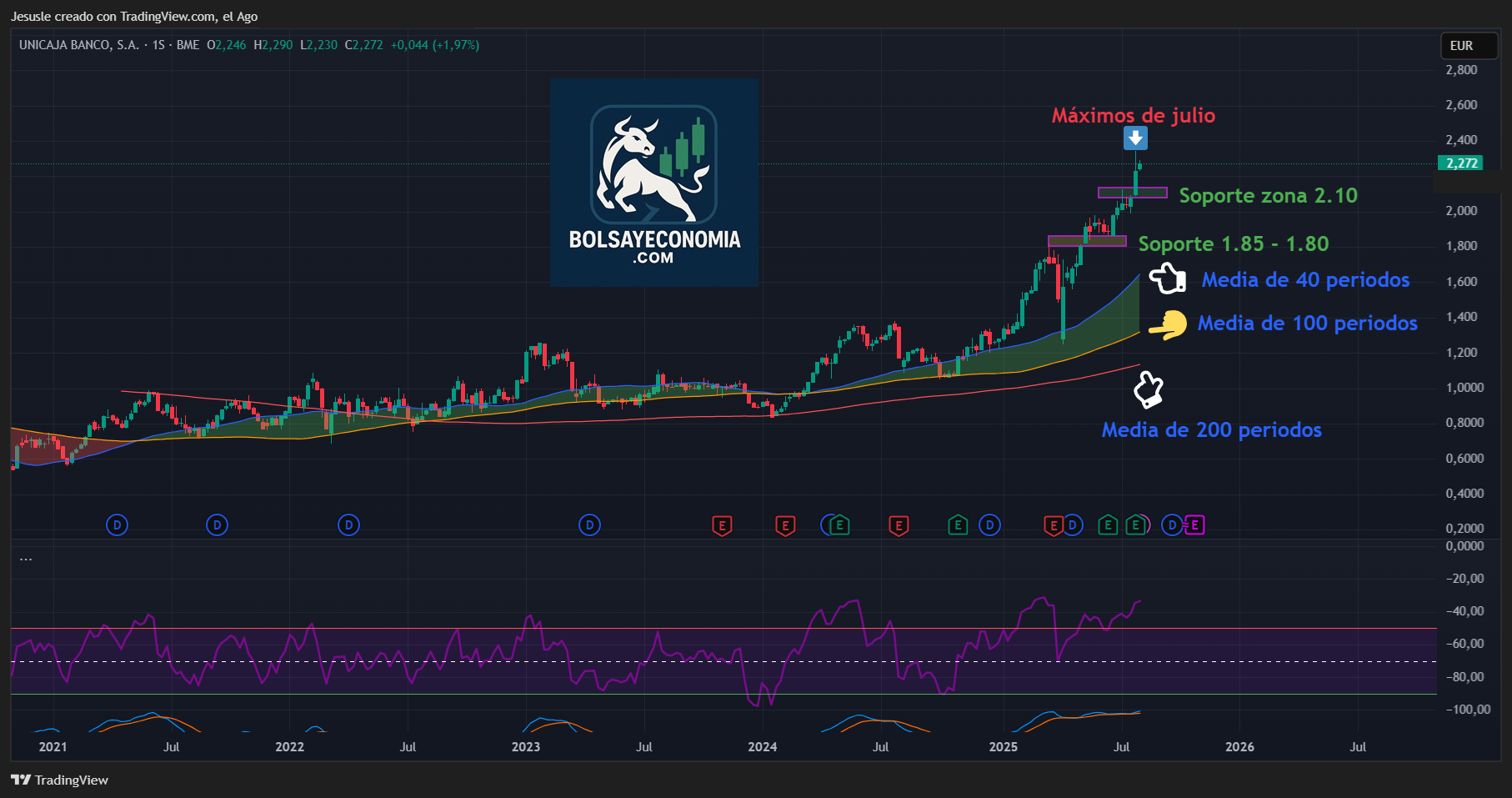Select the 'Media de 100 periodos' label
Viewport: 1512px width, 798px height.
coord(1307,323)
